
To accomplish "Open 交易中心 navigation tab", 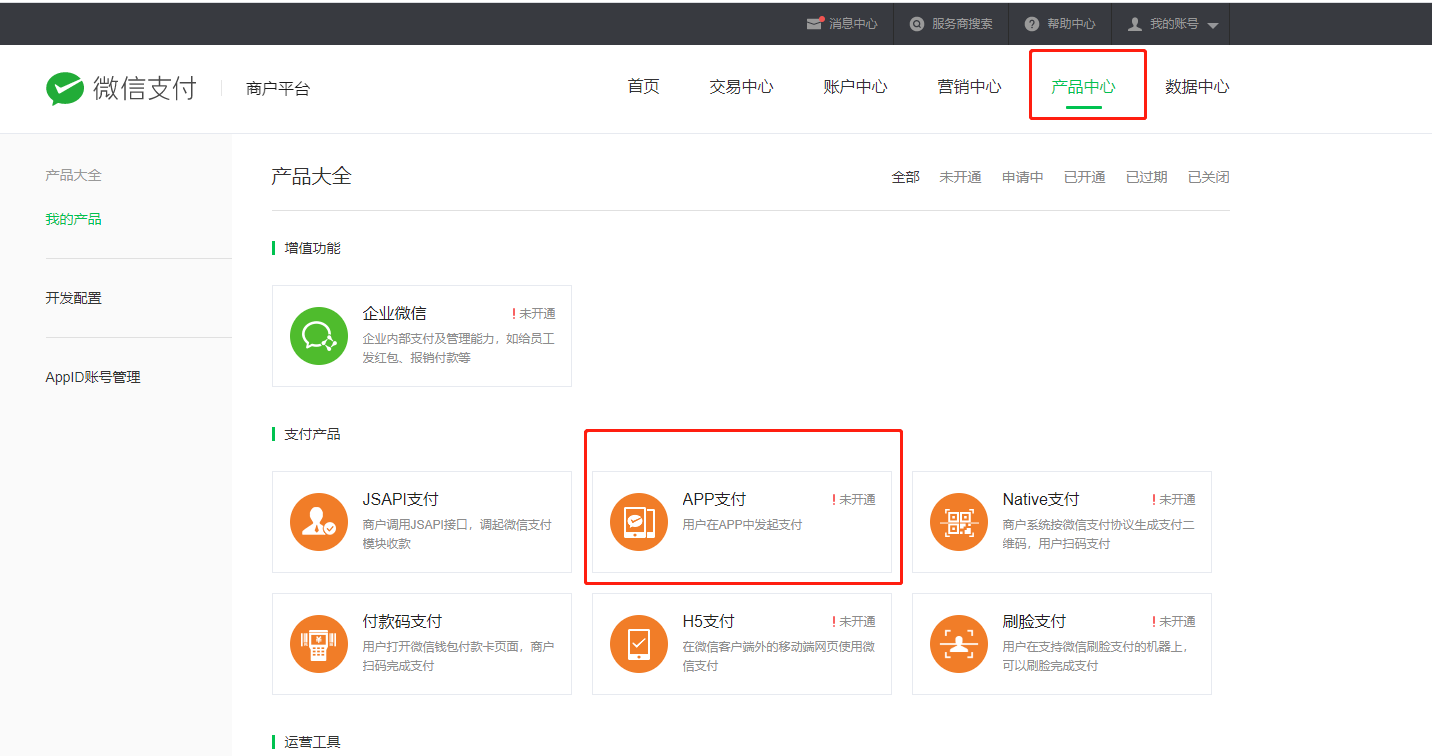I will [741, 87].
